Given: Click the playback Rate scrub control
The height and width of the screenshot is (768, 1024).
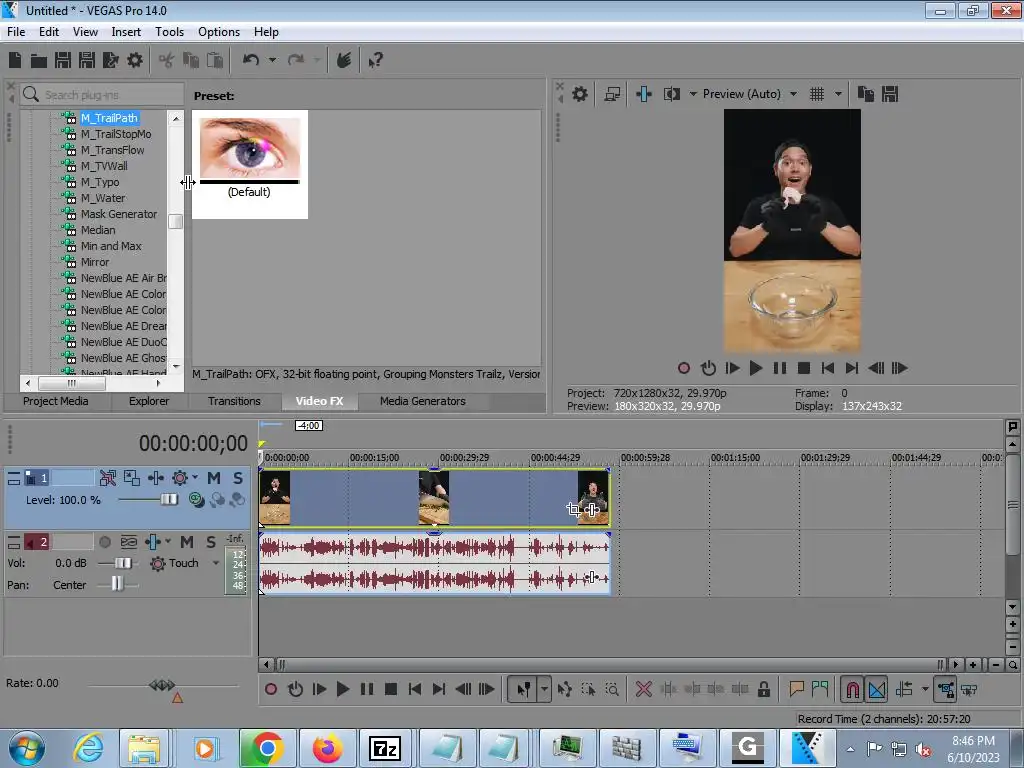Looking at the screenshot, I should [x=162, y=685].
